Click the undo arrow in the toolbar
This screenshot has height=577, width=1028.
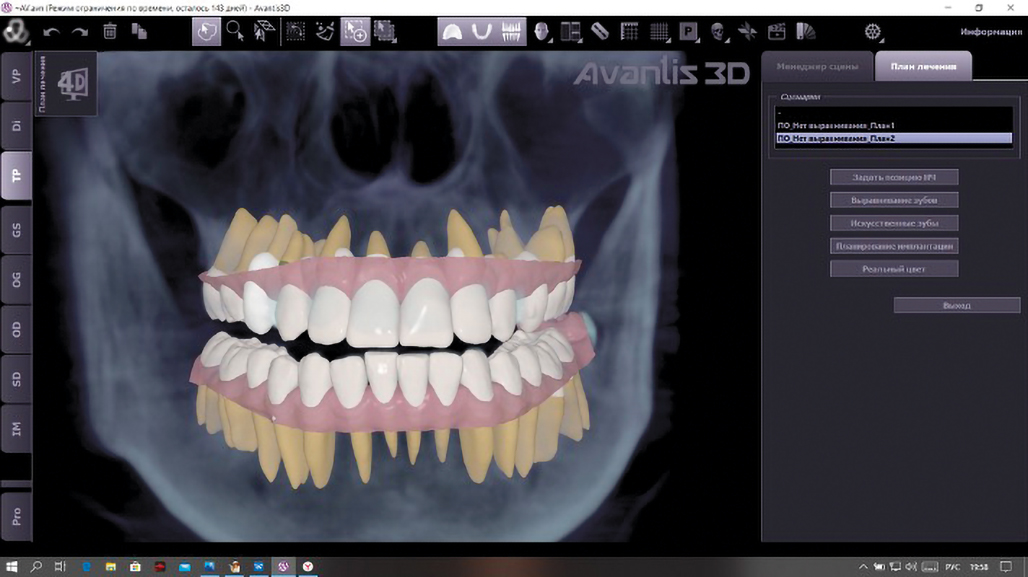coord(51,32)
